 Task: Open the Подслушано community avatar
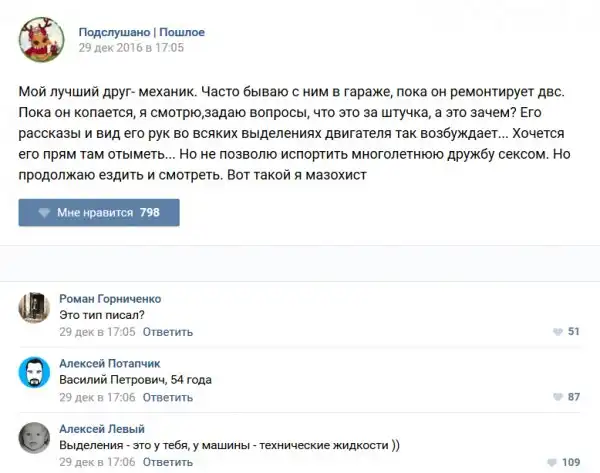(x=41, y=38)
